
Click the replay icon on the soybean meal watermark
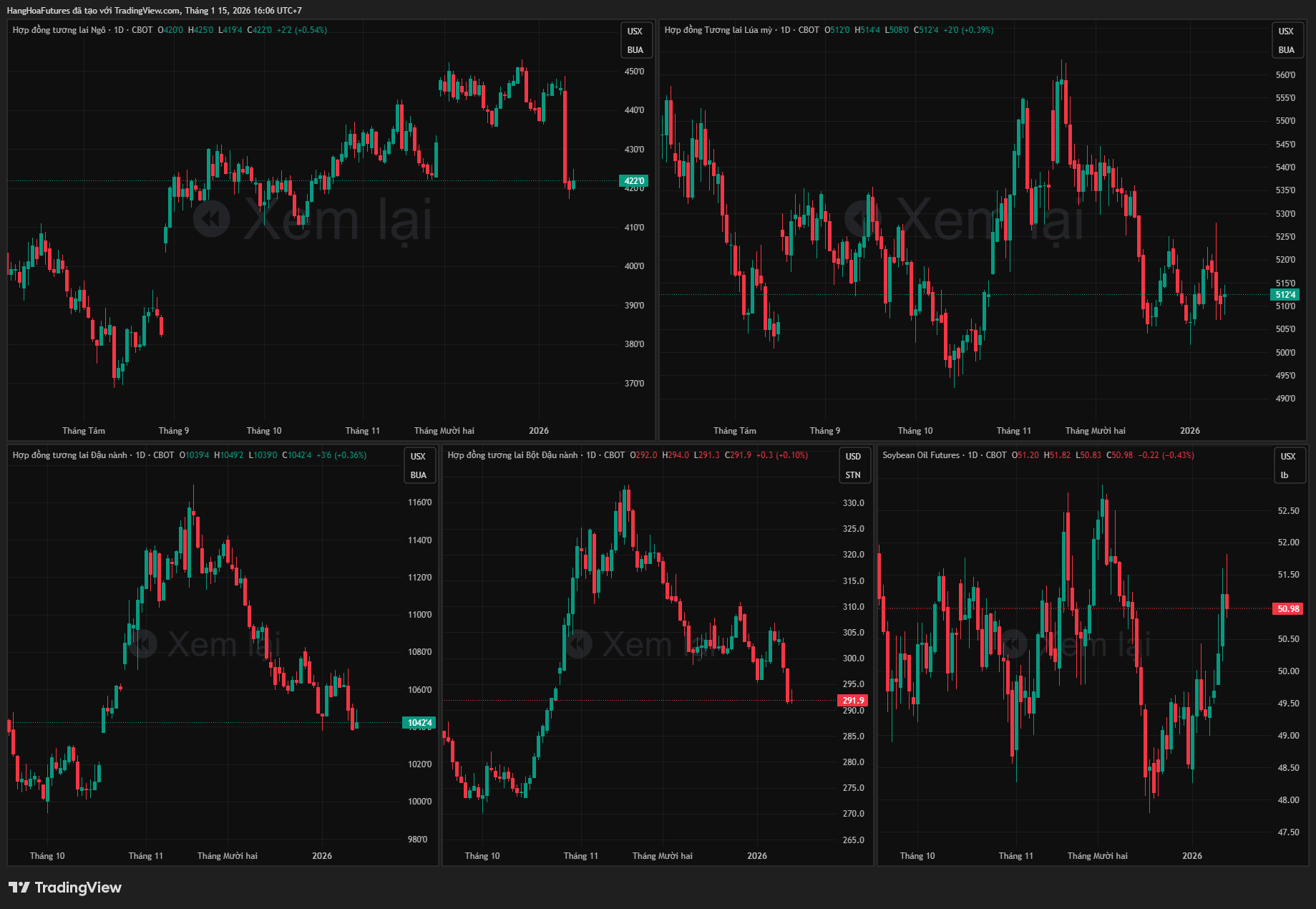577,644
